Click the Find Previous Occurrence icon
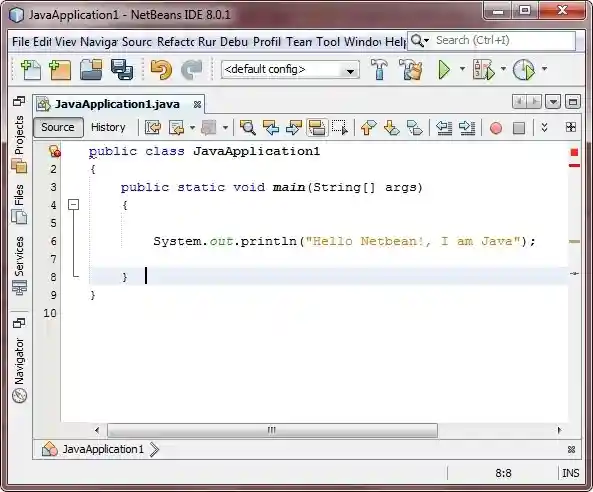Screen dimensions: 593x492 [271, 127]
